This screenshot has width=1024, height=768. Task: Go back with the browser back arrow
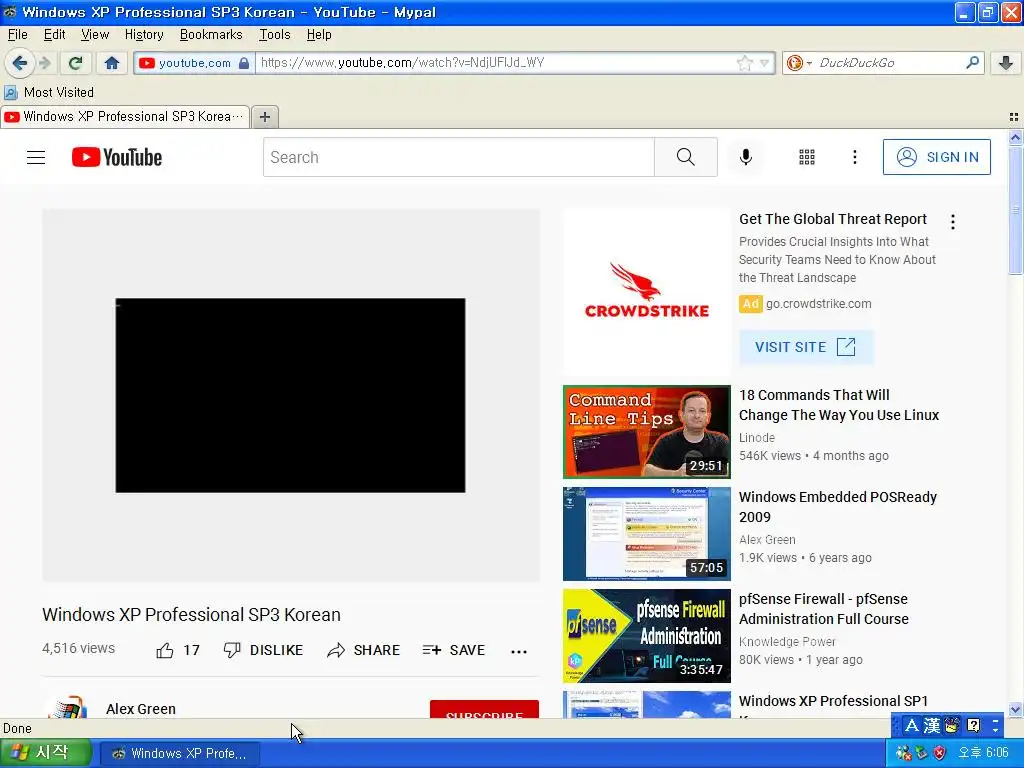[19, 63]
